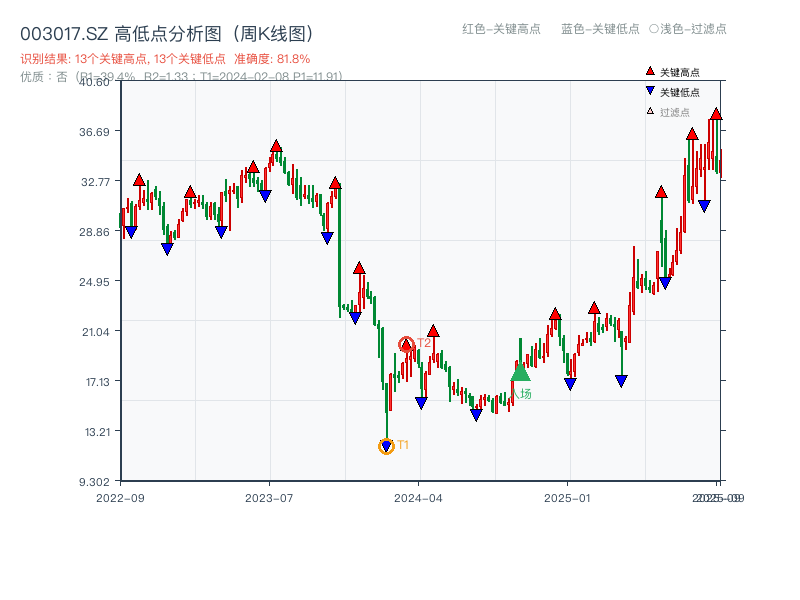Screen dimensions: 800x600
Task: Select red peak triangle above 2023-07
Action: click(277, 146)
